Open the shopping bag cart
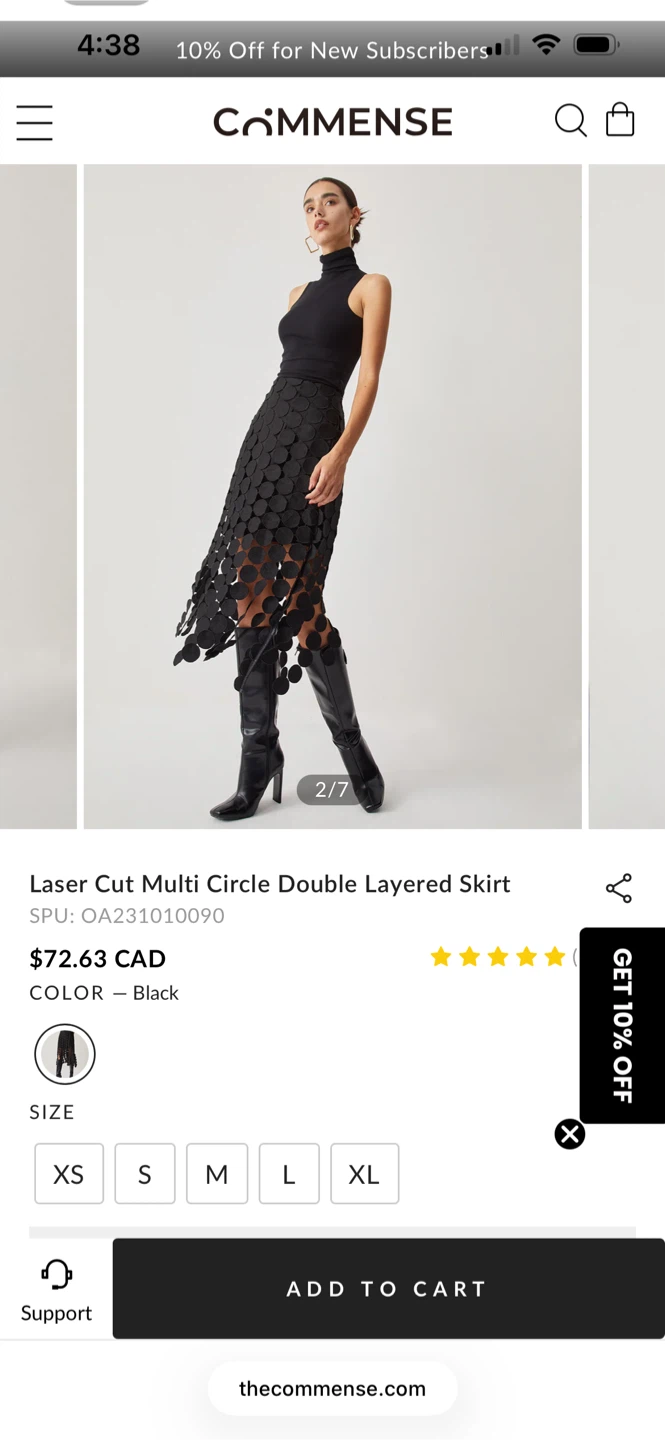The height and width of the screenshot is (1440, 665). [620, 120]
